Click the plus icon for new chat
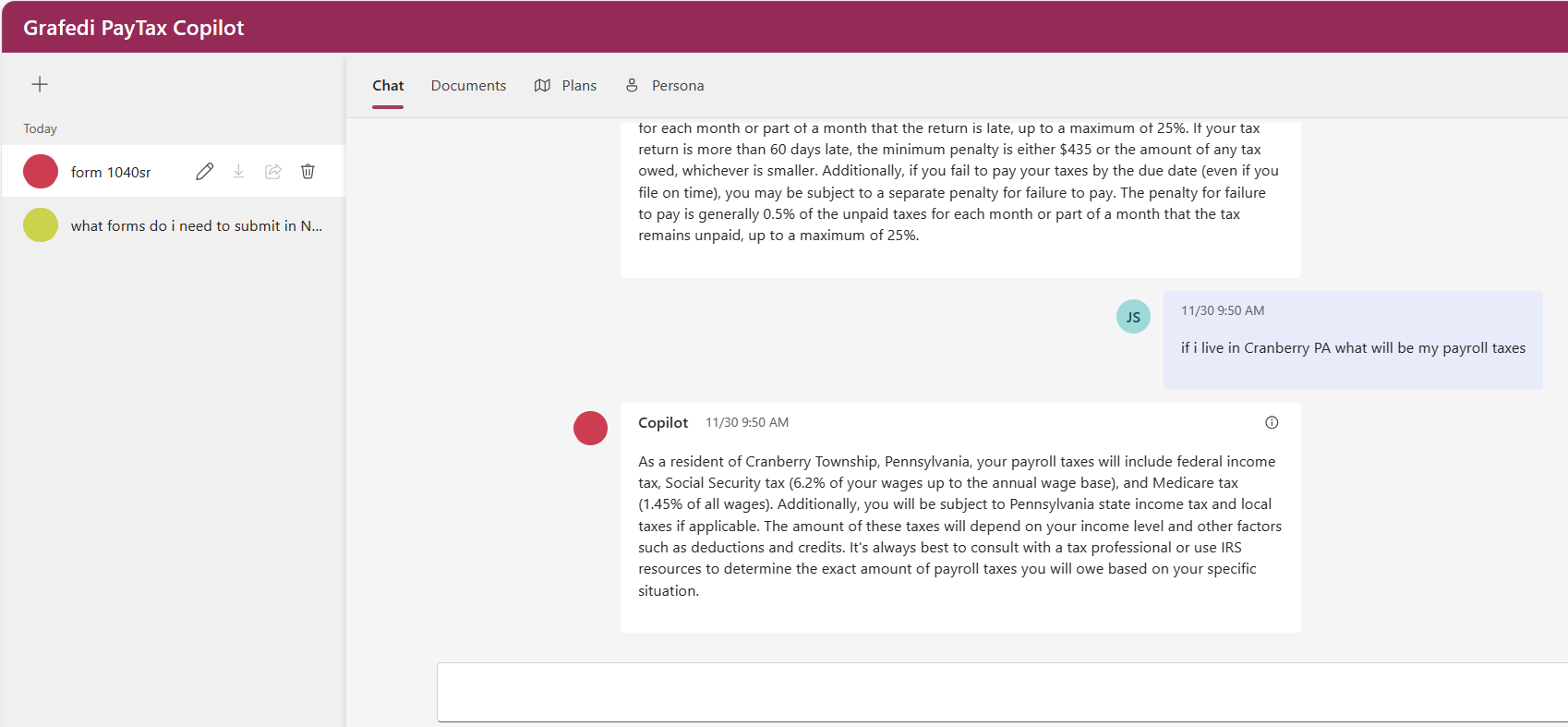The width and height of the screenshot is (1568, 727). click(x=40, y=84)
